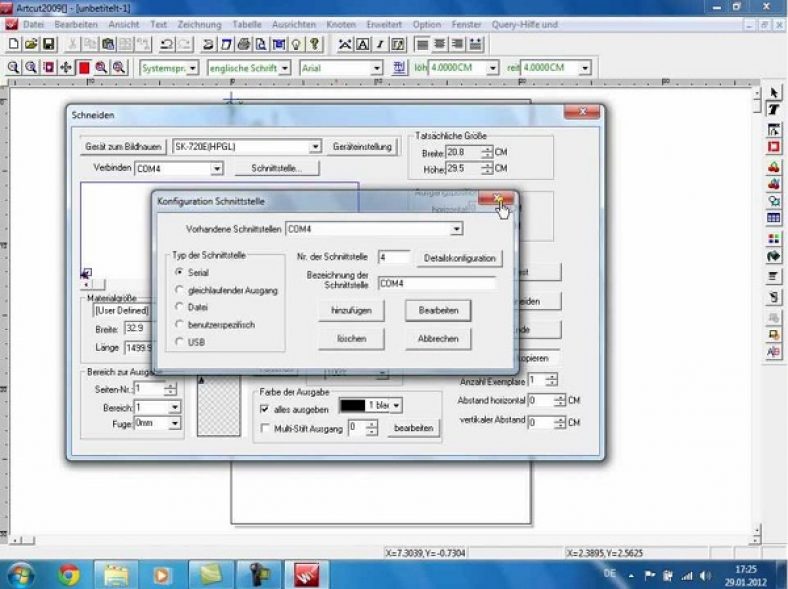Choose the Datei interface type option
Screen dimensions: 788x589
coord(180,307)
